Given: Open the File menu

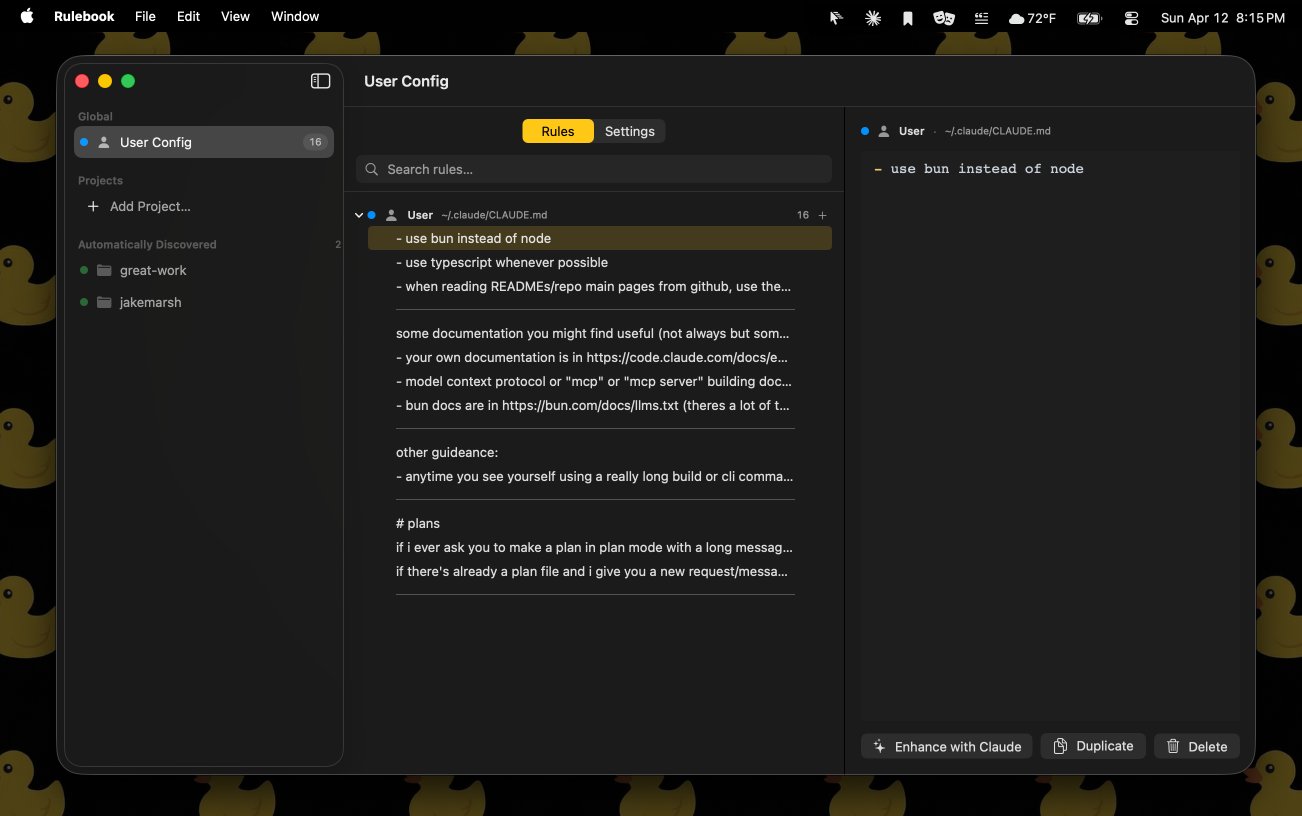Looking at the screenshot, I should pyautogui.click(x=145, y=17).
